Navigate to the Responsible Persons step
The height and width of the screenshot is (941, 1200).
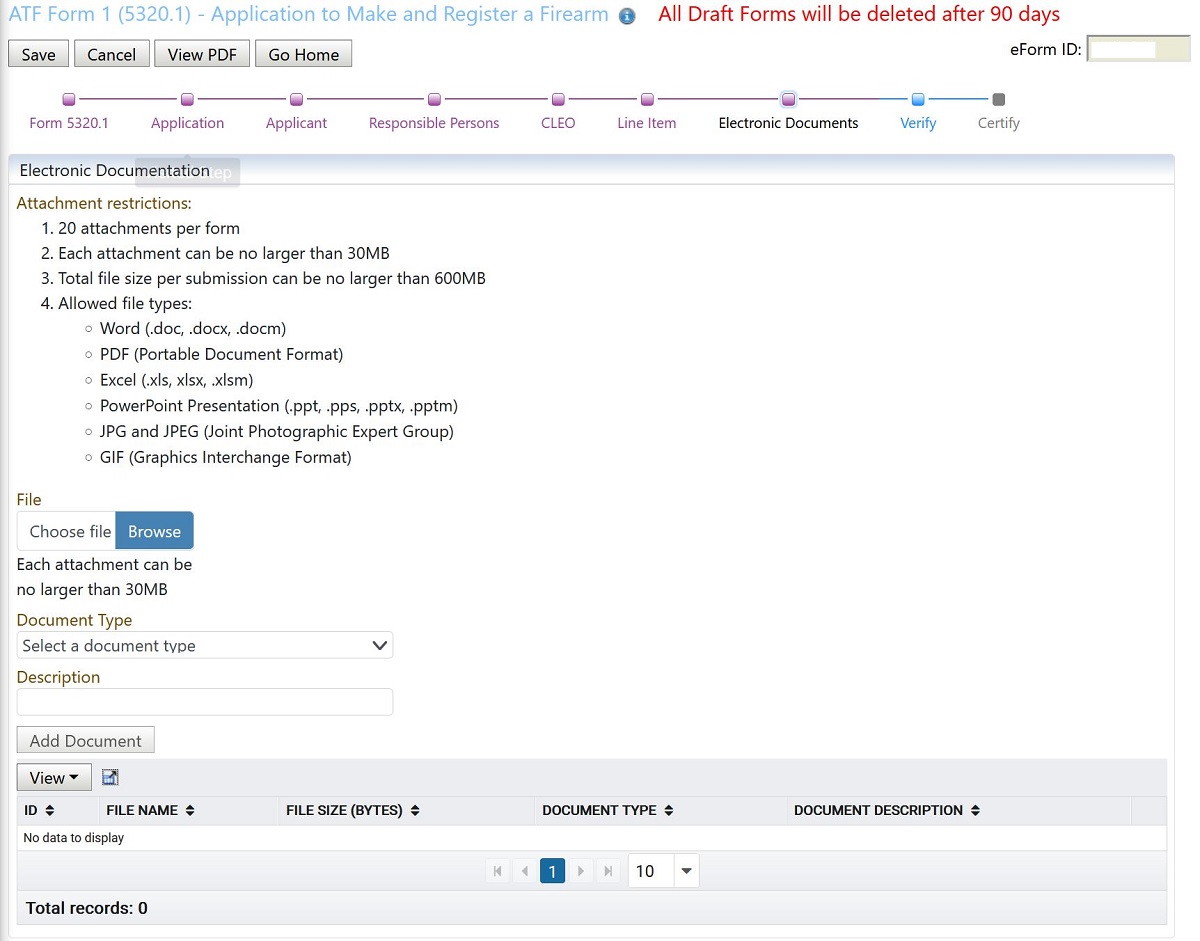pos(434,123)
